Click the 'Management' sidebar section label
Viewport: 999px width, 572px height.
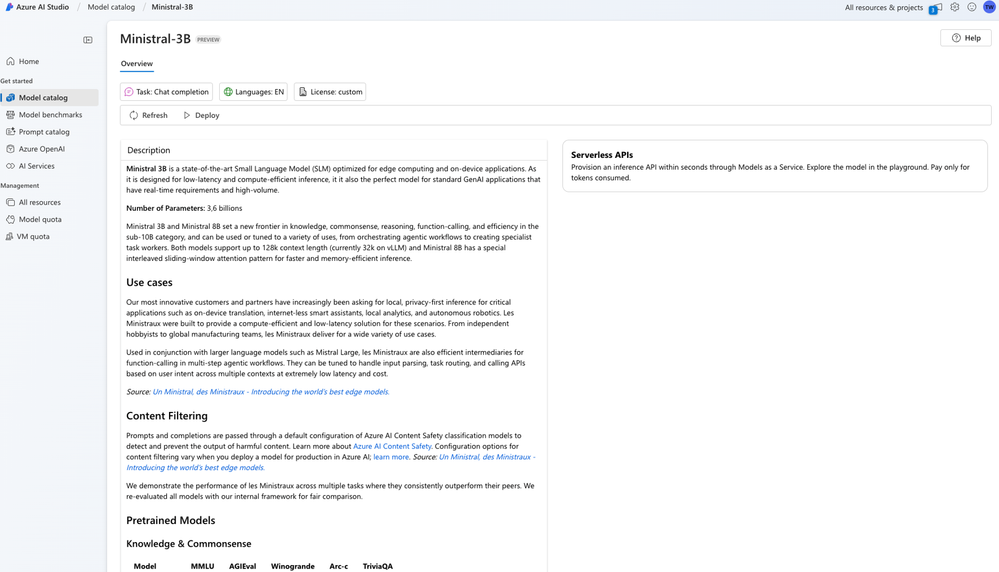click(x=20, y=185)
